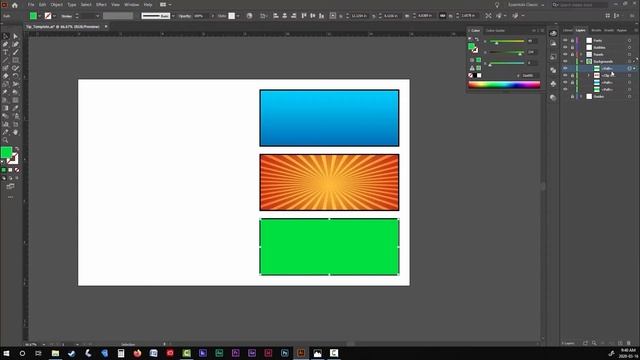The width and height of the screenshot is (640, 360).
Task: Open Edit Toolbar three-dots button
Action: click(11, 197)
